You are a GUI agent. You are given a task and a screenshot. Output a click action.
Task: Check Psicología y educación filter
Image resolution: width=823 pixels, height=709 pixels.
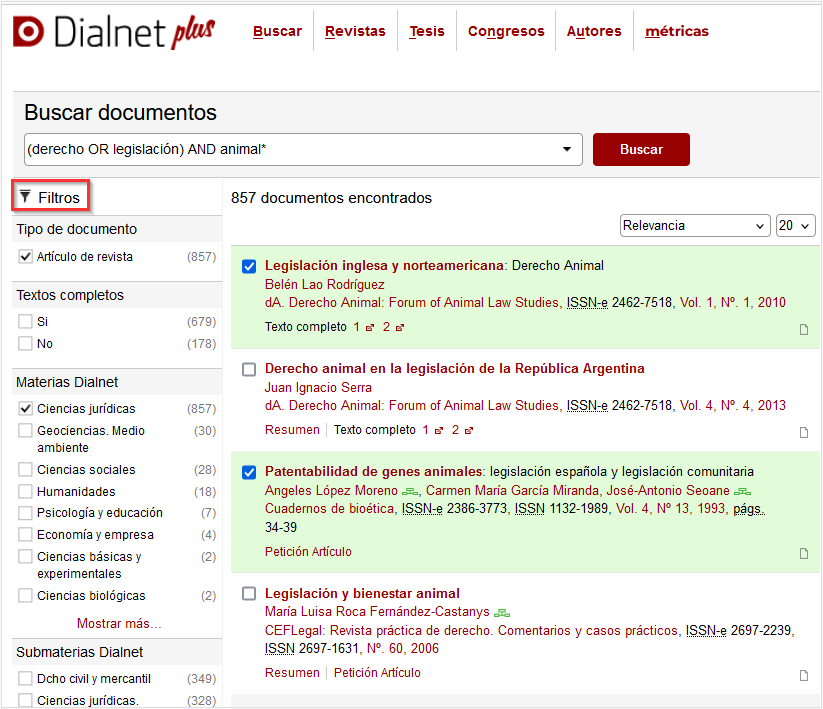[25, 512]
